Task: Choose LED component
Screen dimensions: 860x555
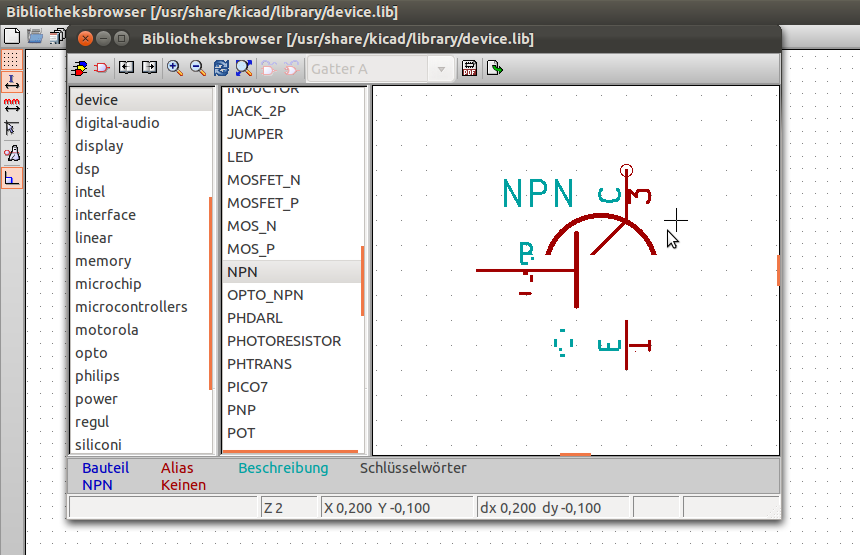Action: [x=292, y=157]
